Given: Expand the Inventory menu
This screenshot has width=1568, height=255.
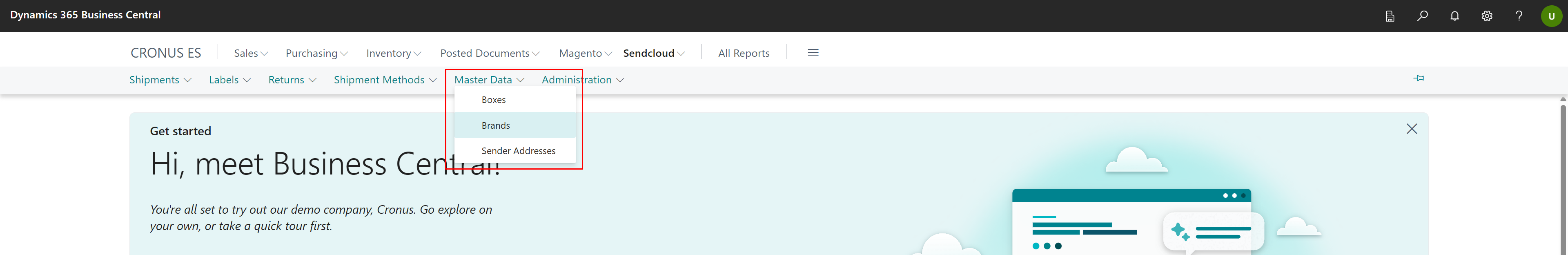Looking at the screenshot, I should tap(393, 53).
